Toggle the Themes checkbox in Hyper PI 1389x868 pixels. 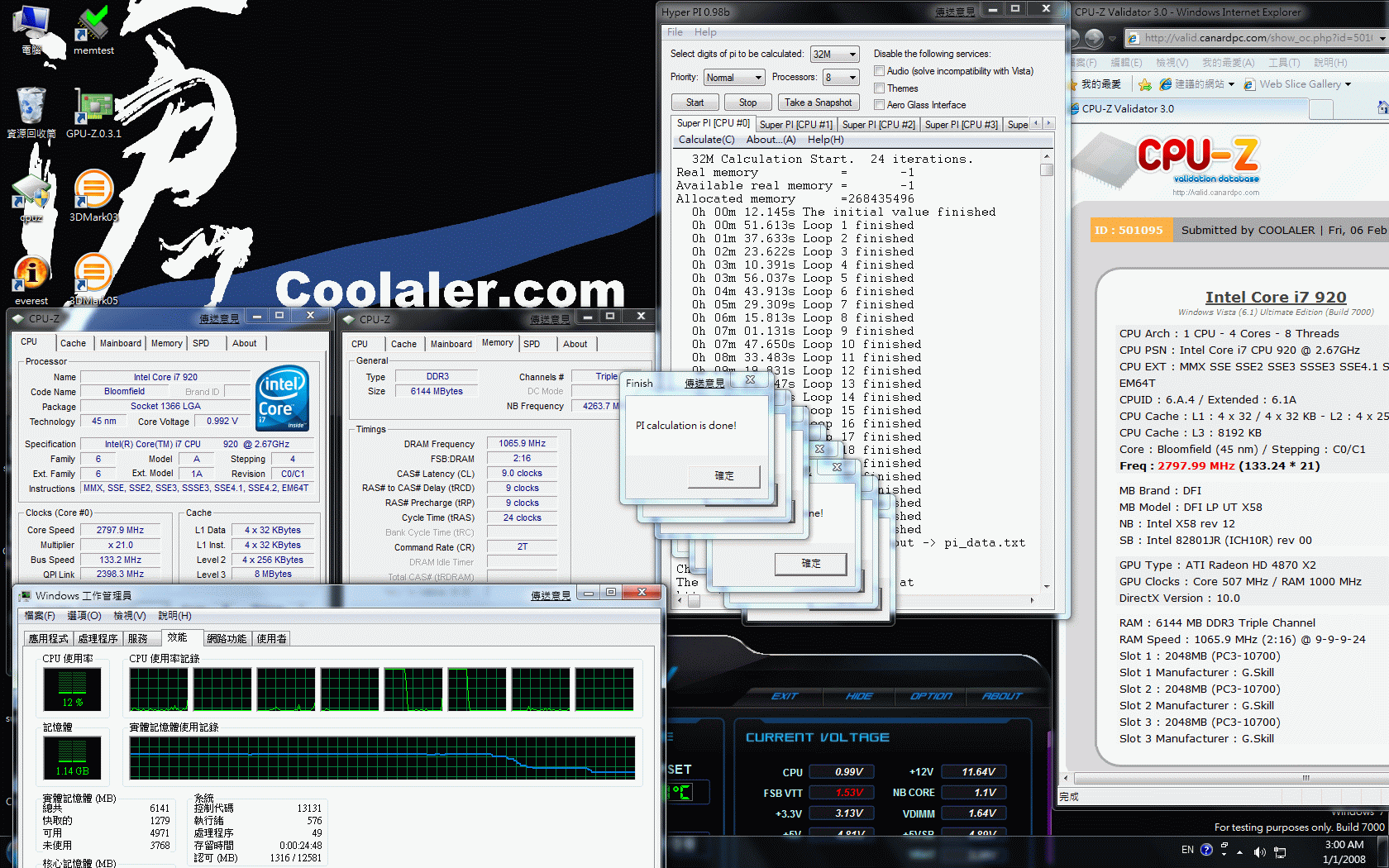click(880, 88)
